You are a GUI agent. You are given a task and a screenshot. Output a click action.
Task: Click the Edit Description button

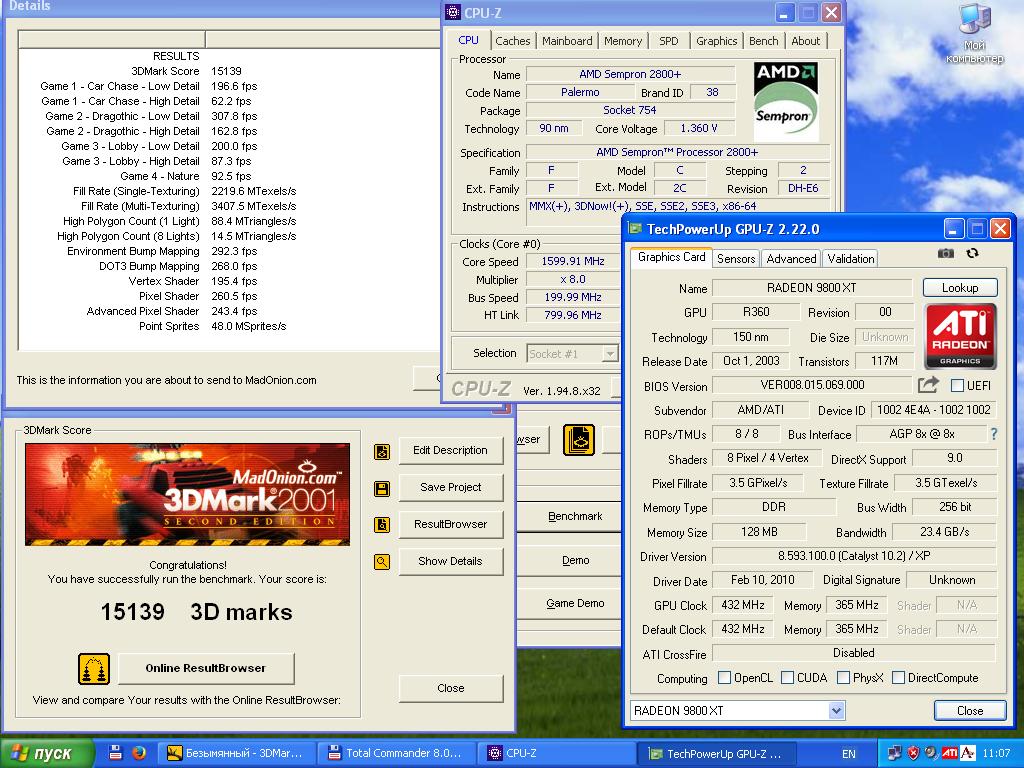(451, 450)
